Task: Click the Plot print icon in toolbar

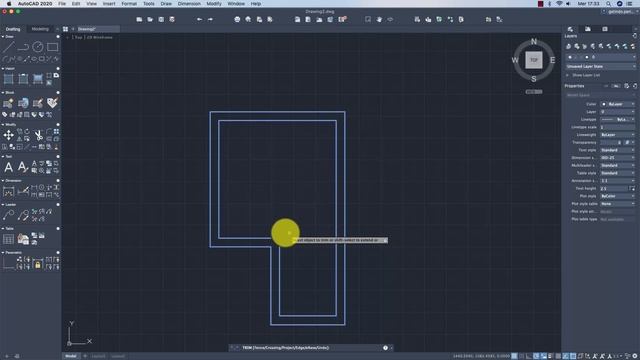Action: tap(237, 19)
